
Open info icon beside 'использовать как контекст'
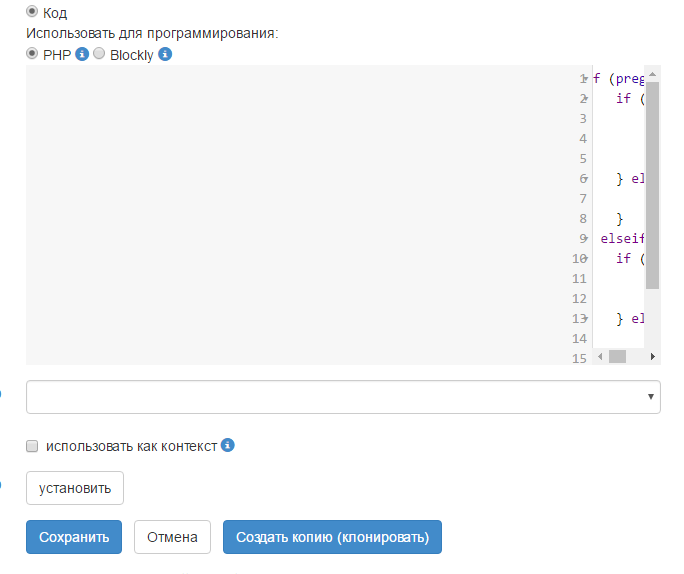[x=227, y=445]
